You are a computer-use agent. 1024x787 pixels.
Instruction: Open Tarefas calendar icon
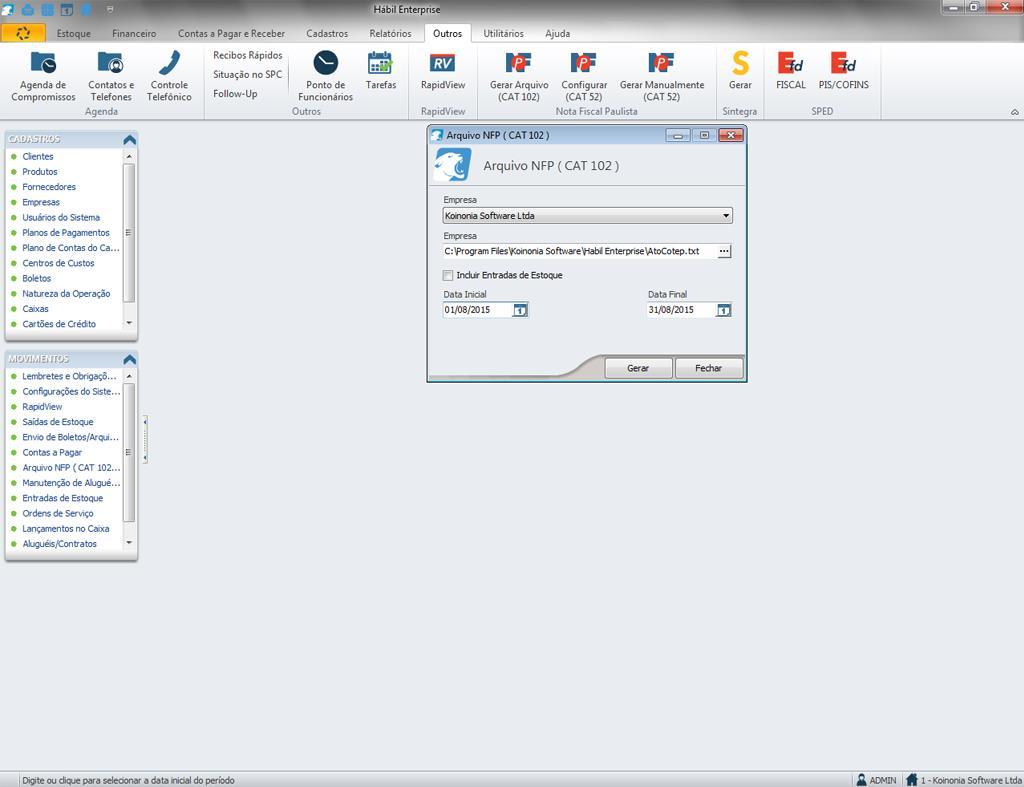coord(381,63)
